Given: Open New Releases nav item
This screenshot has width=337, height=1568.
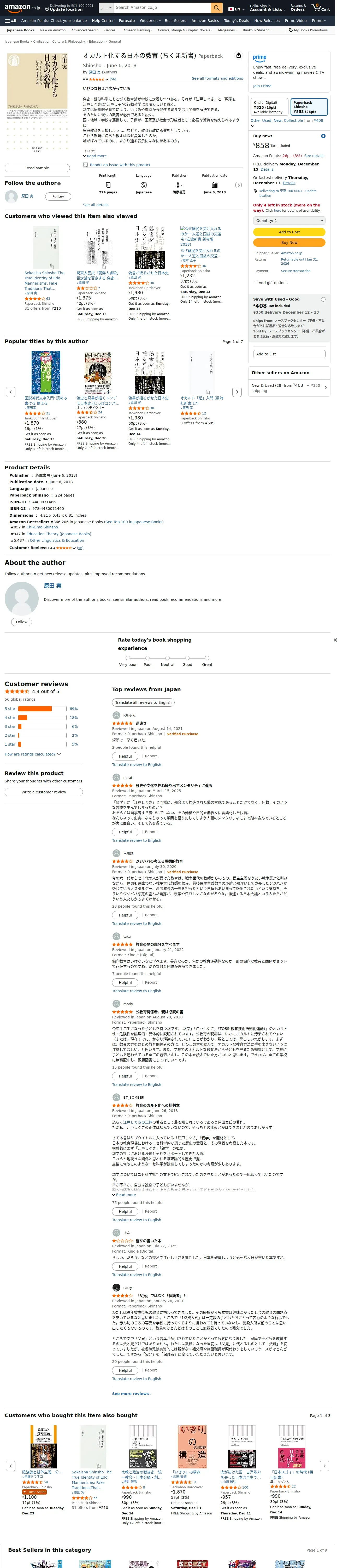Looking at the screenshot, I should pyautogui.click(x=267, y=20).
